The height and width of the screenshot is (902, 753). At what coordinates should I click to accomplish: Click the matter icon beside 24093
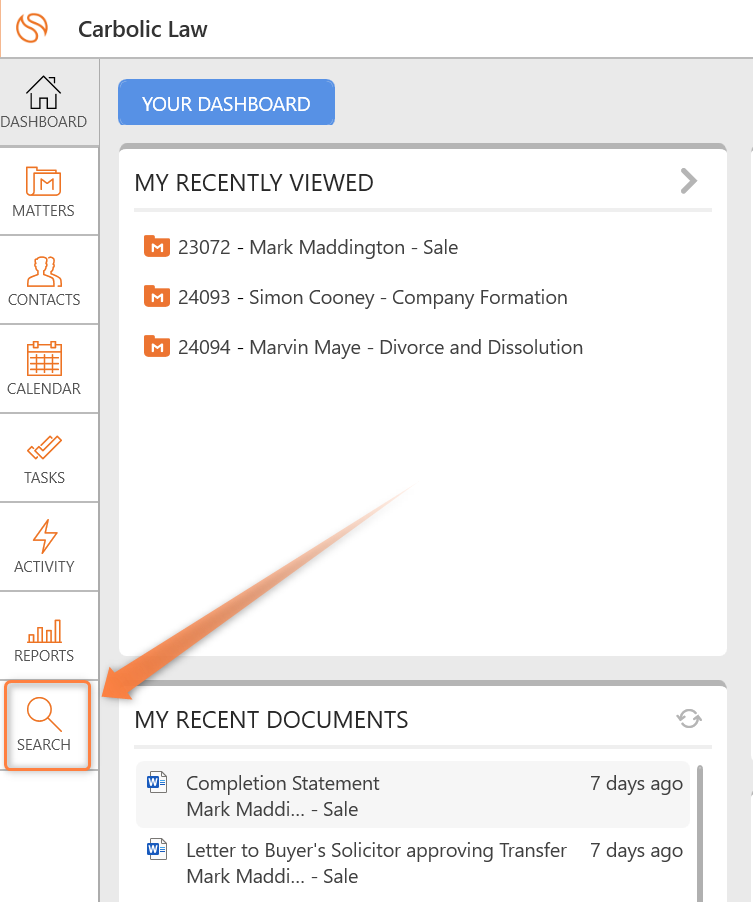[156, 297]
